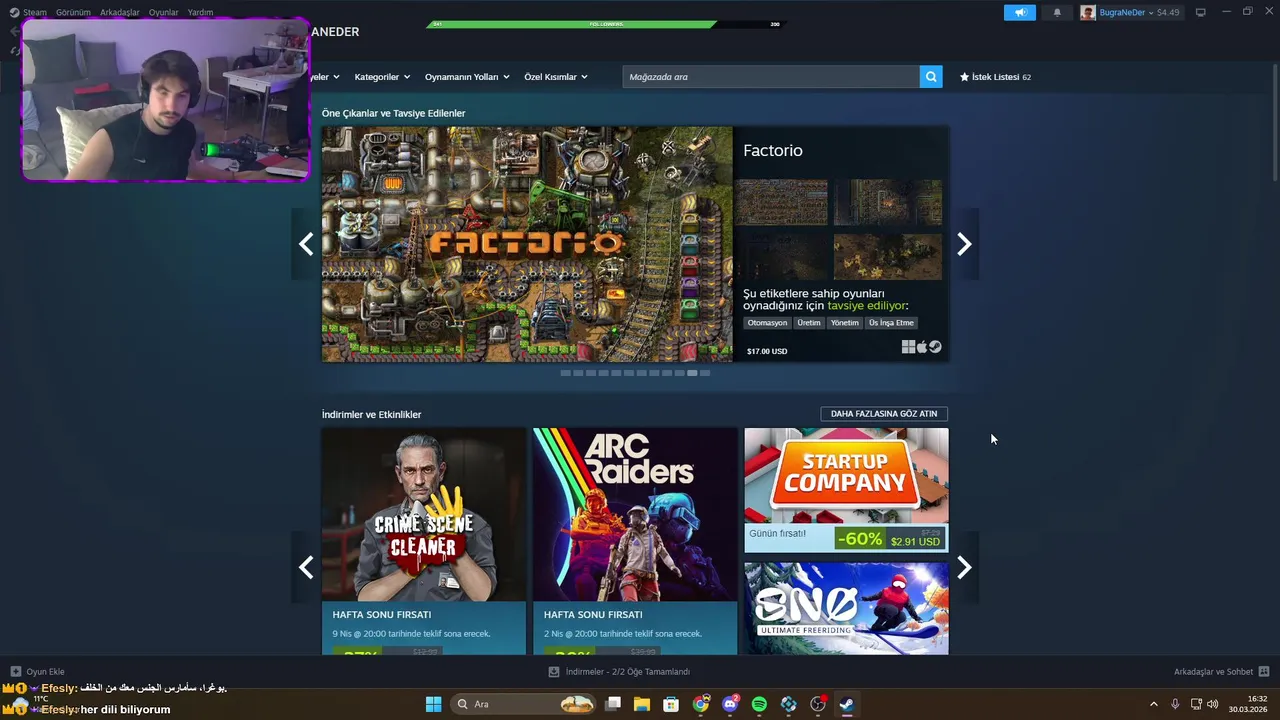Click the Üs İnşa Etme tag
Screen dimensions: 1280x720
[891, 323]
